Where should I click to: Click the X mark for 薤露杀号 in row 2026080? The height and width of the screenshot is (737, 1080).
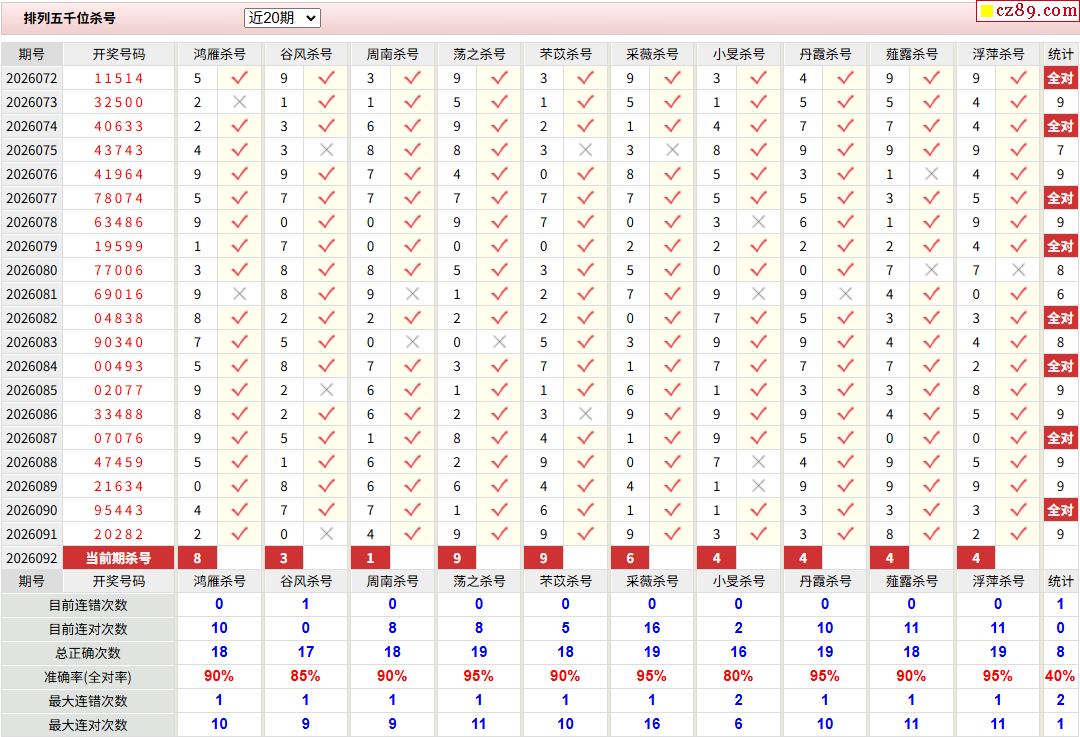[931, 270]
